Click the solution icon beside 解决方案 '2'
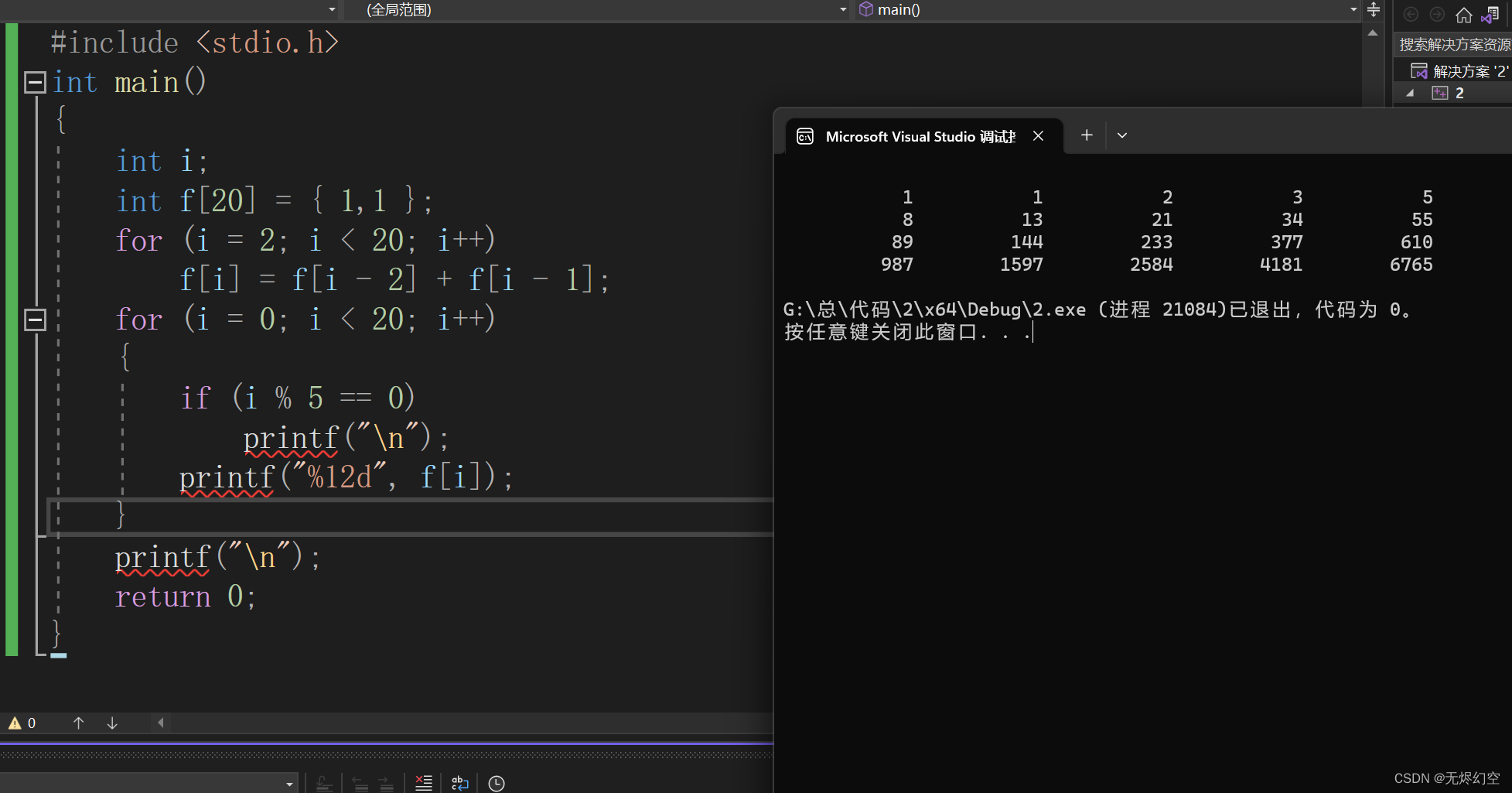Screen dimensions: 1512x793 1419,71
